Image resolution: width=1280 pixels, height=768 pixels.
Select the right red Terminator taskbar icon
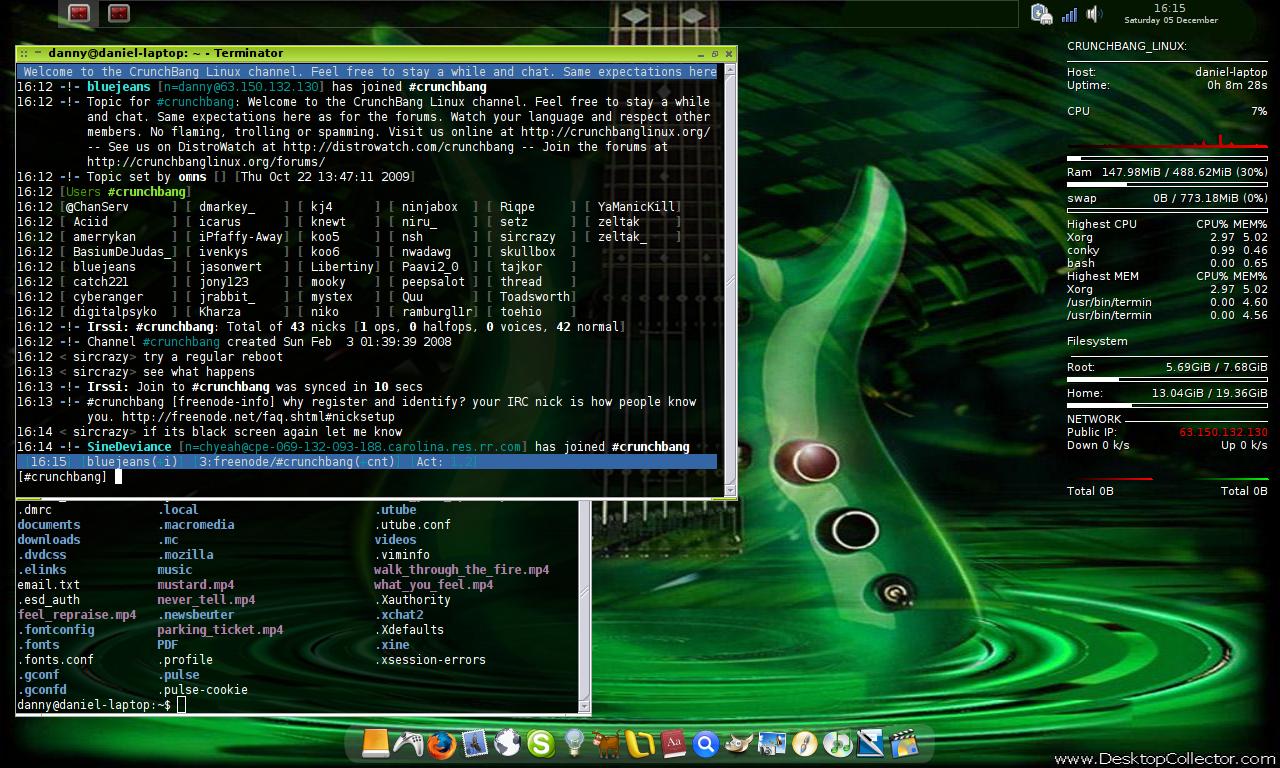(118, 13)
